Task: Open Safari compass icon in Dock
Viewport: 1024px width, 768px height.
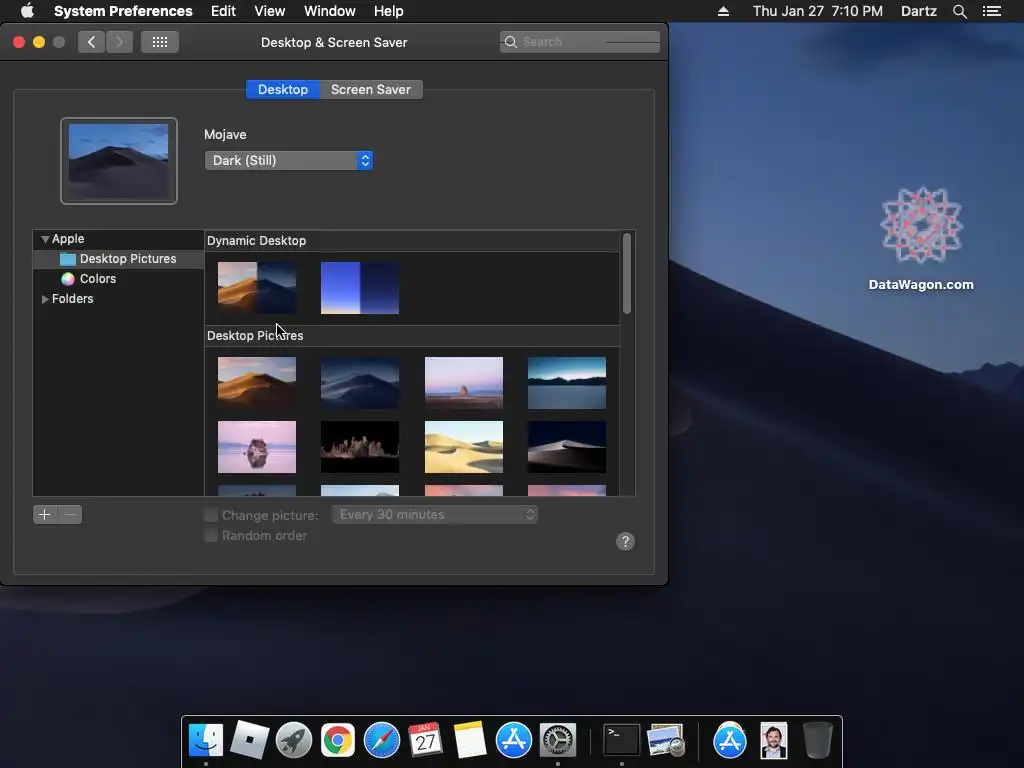Action: pyautogui.click(x=381, y=741)
